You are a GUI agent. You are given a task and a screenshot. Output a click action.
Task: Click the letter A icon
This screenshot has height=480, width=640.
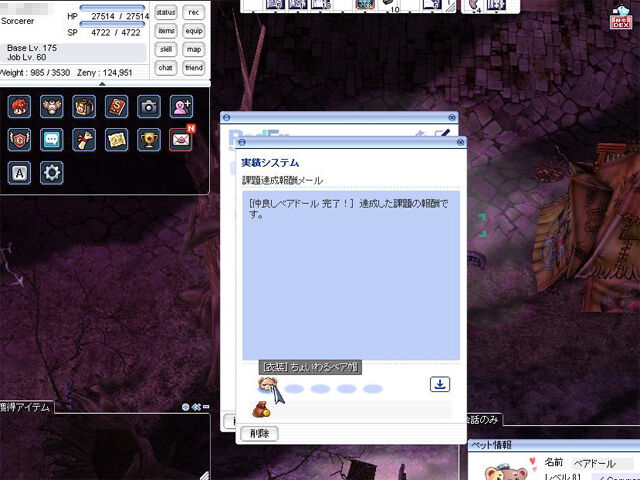point(19,173)
